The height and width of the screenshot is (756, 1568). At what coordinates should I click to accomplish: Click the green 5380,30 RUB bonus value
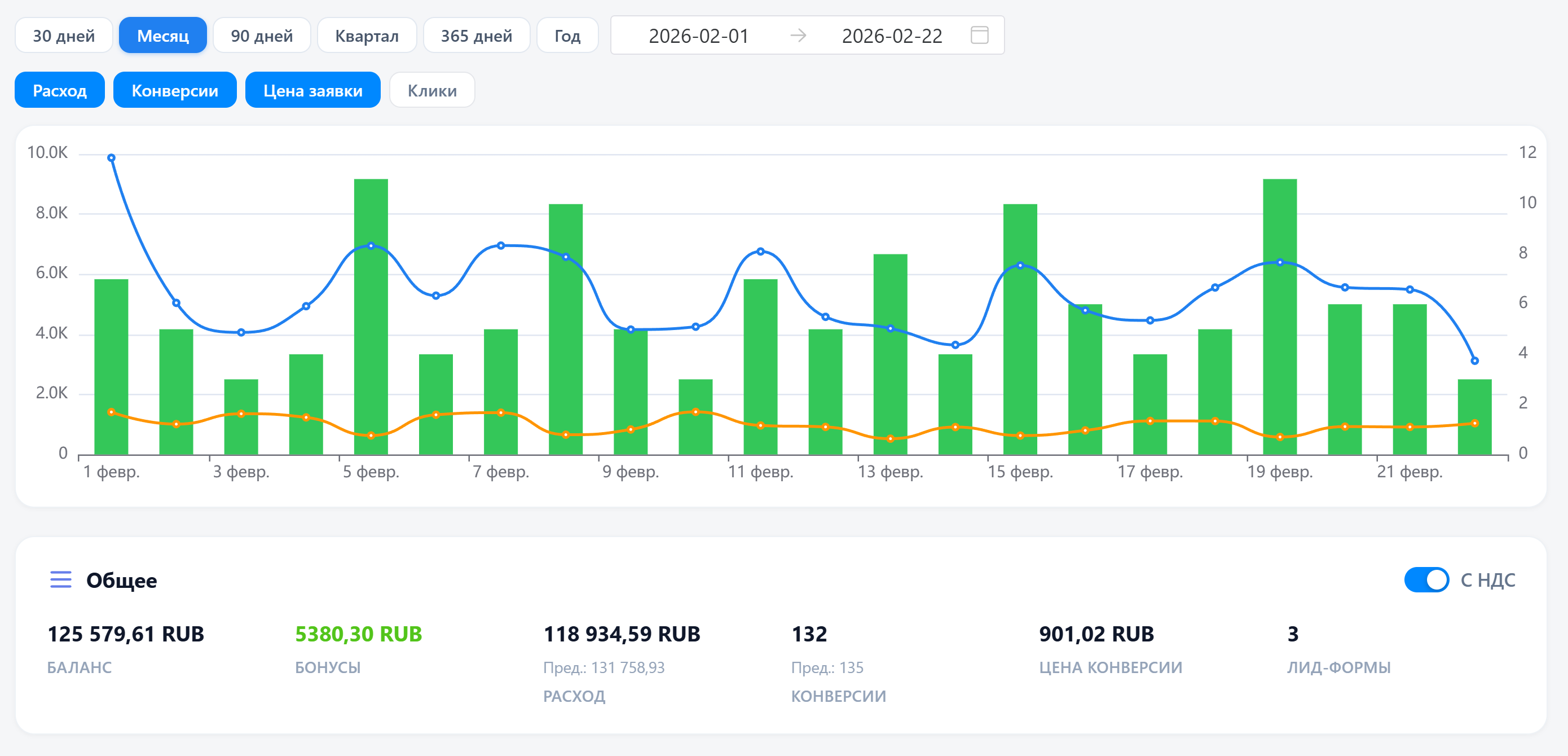(358, 634)
